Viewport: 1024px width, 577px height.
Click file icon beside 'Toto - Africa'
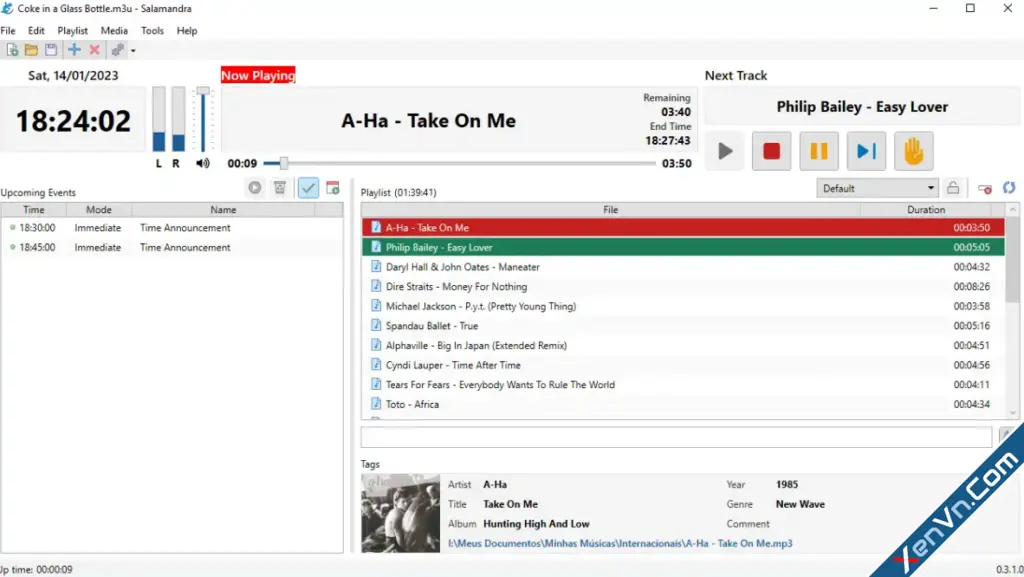point(376,403)
